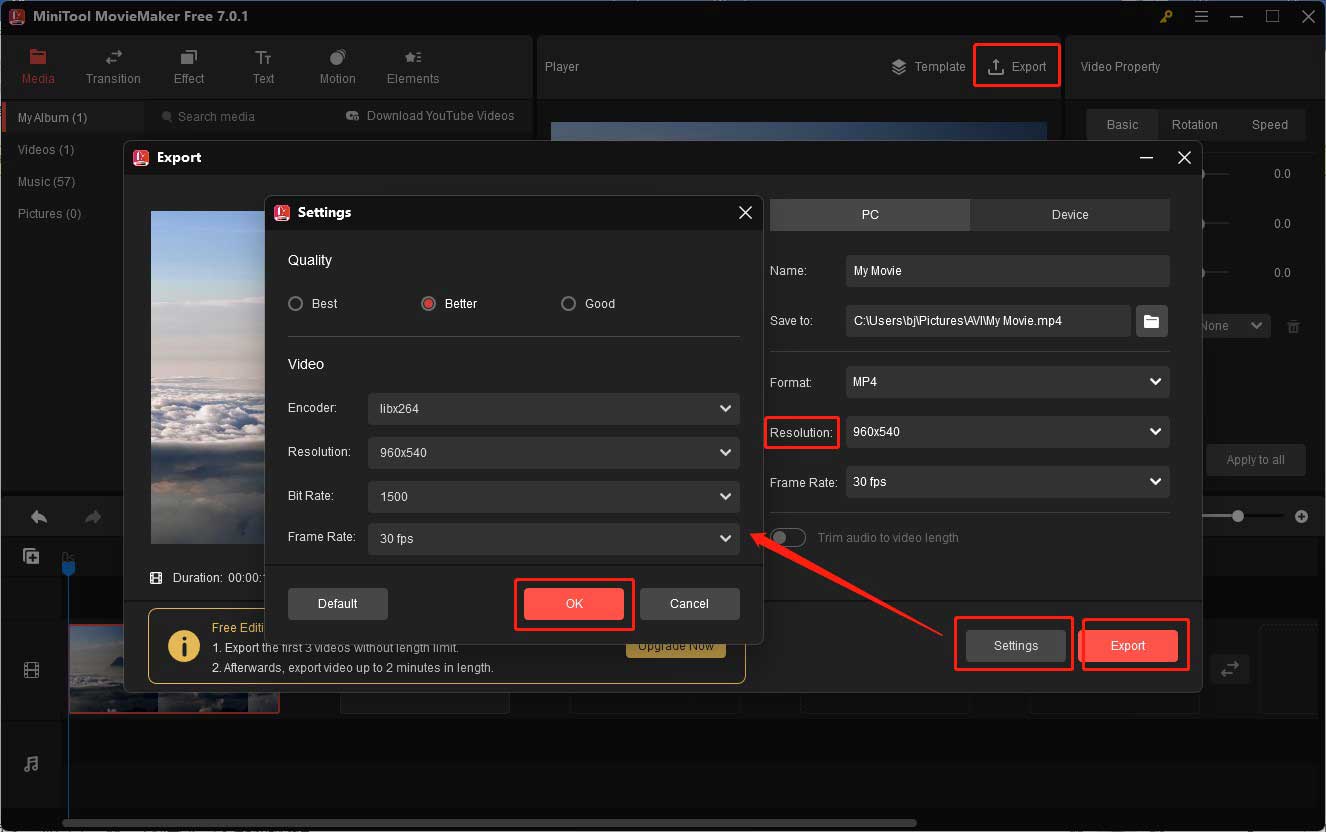1326x832 pixels.
Task: Switch to the PC tab
Action: pos(870,215)
